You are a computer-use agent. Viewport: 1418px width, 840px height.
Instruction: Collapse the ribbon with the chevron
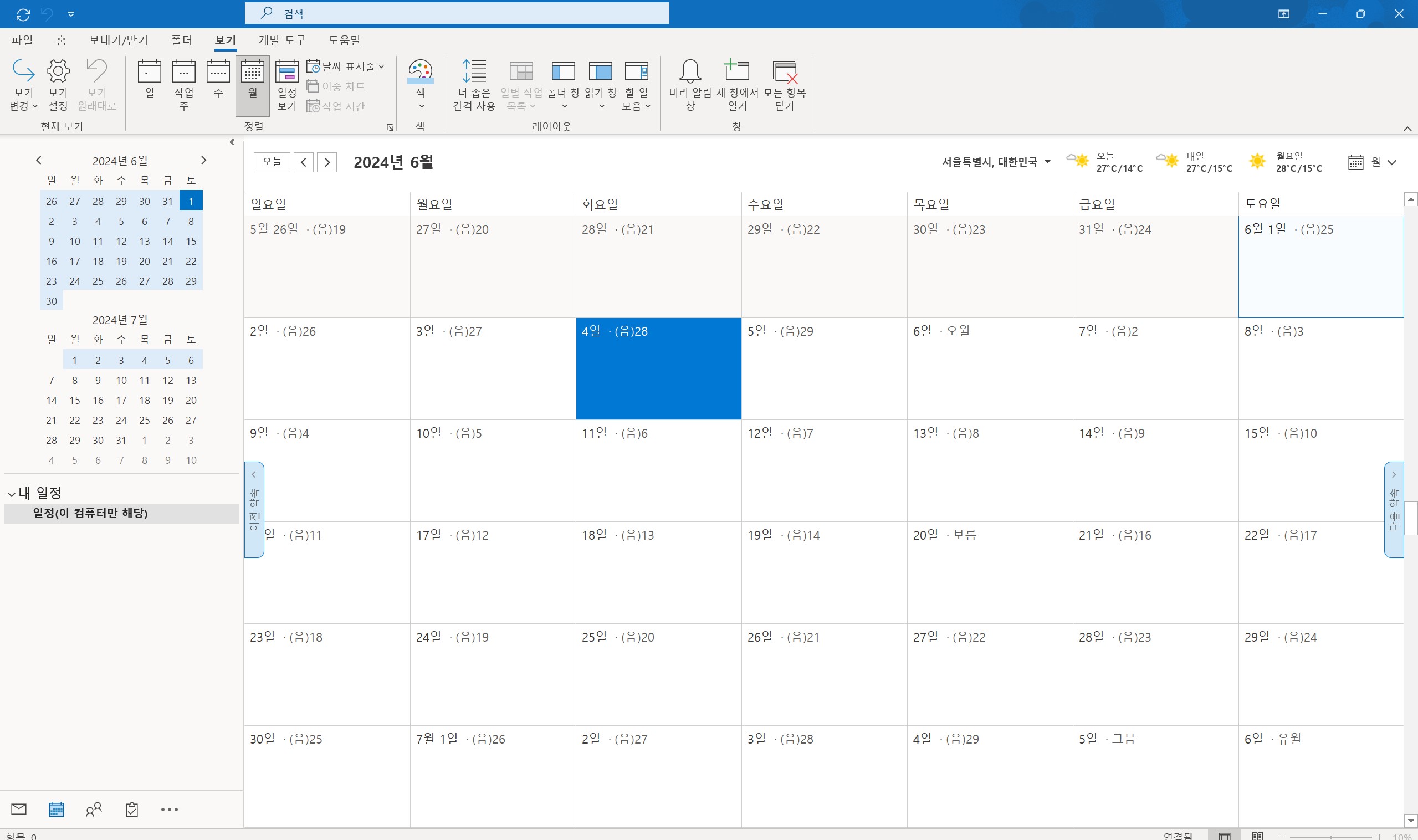[1407, 129]
